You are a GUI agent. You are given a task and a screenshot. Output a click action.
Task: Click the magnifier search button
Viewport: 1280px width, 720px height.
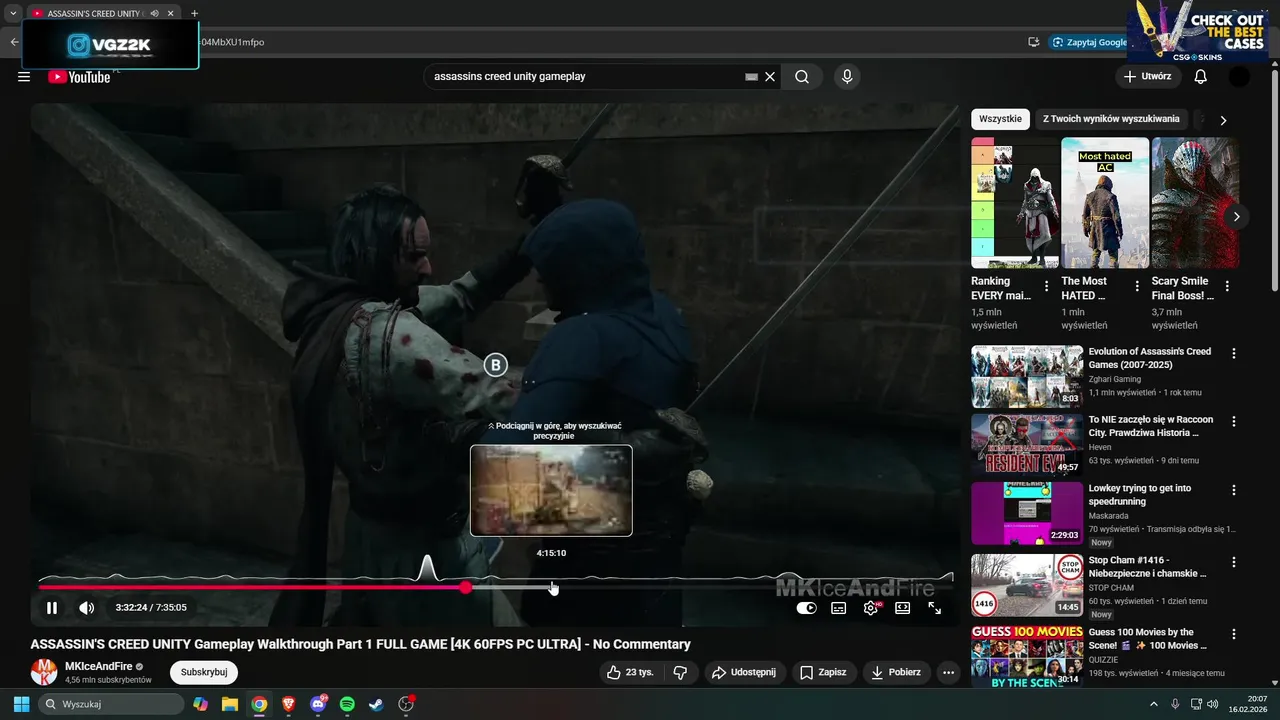(802, 77)
